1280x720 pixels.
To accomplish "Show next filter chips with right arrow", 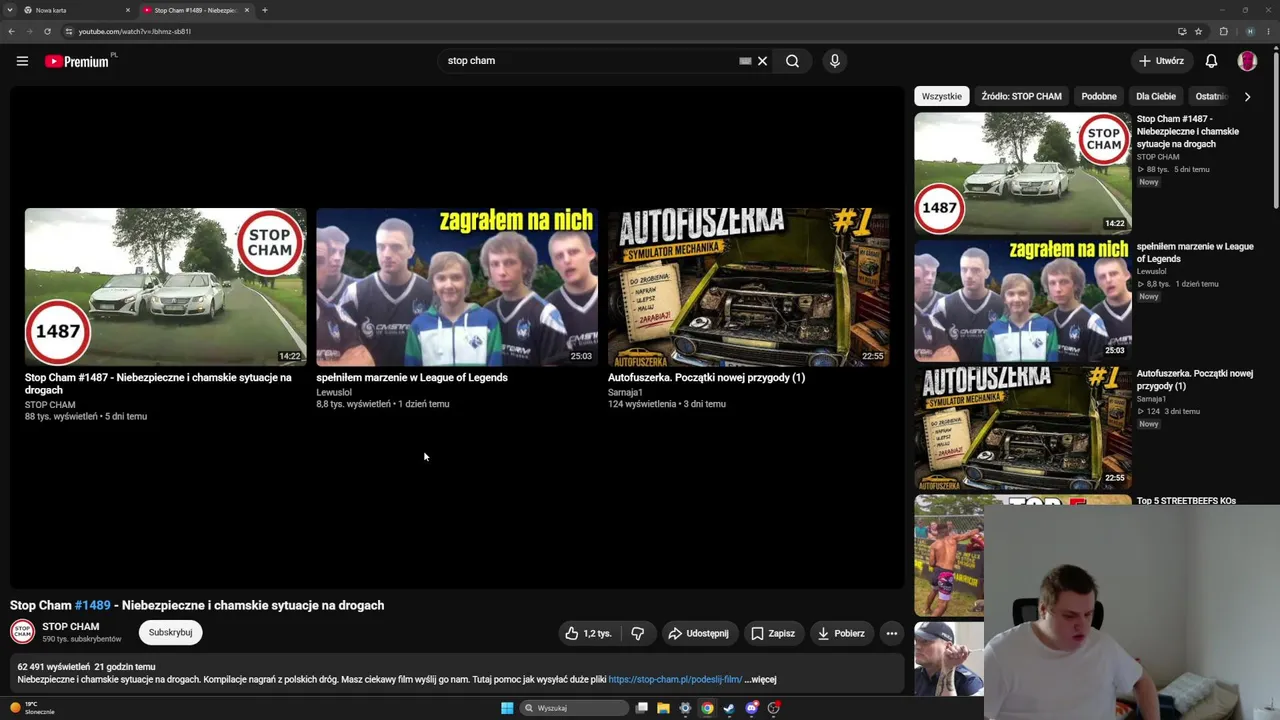I will click(1247, 97).
